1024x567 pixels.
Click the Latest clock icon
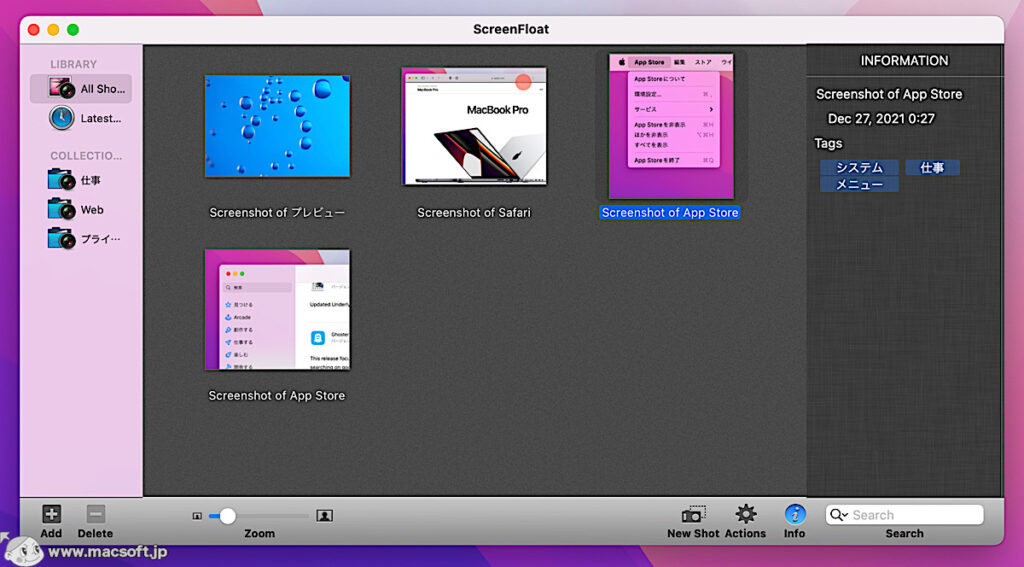61,118
